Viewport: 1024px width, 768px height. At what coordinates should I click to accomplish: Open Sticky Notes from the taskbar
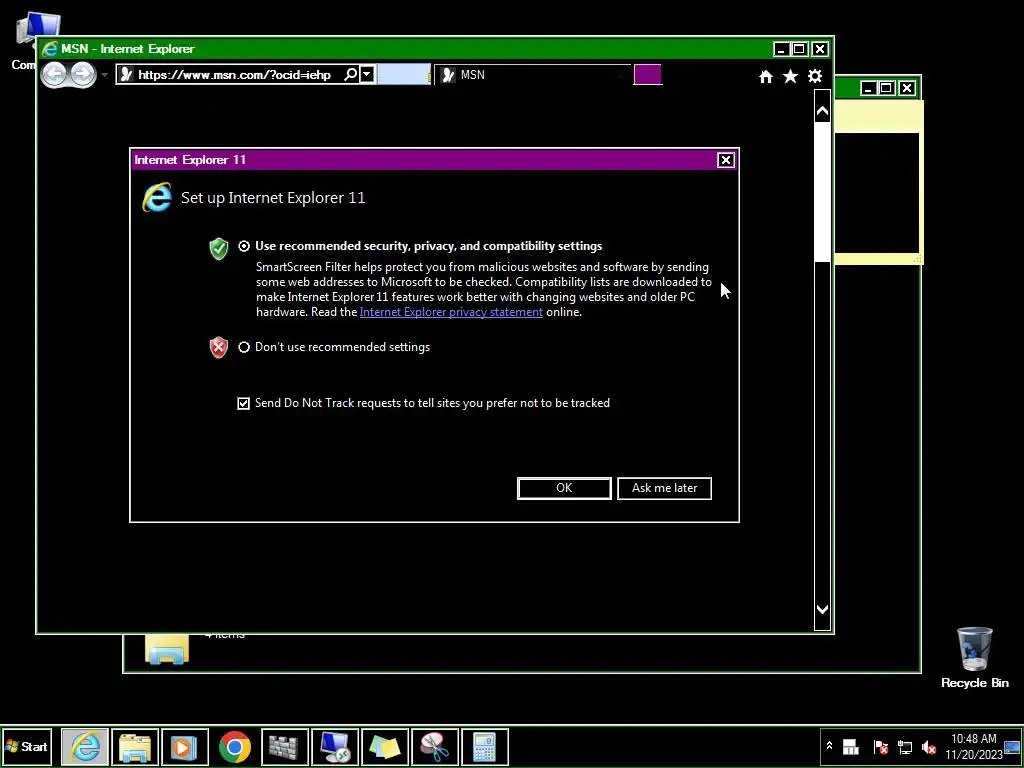(x=385, y=747)
